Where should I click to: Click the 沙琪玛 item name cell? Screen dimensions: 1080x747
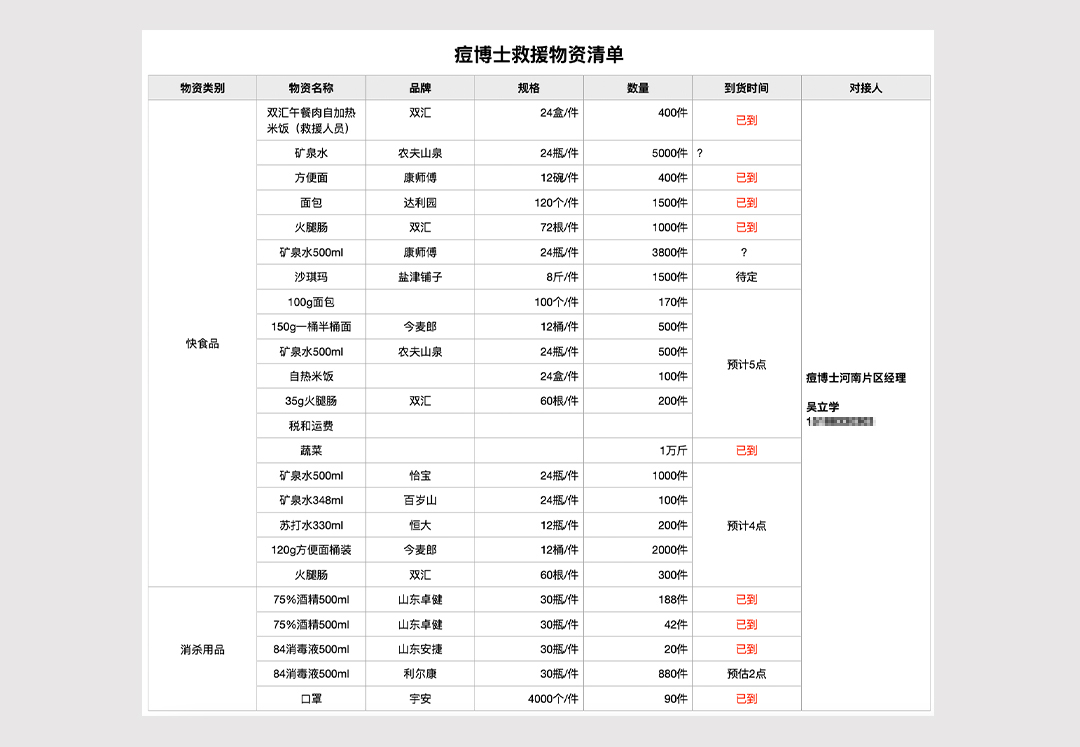(311, 277)
